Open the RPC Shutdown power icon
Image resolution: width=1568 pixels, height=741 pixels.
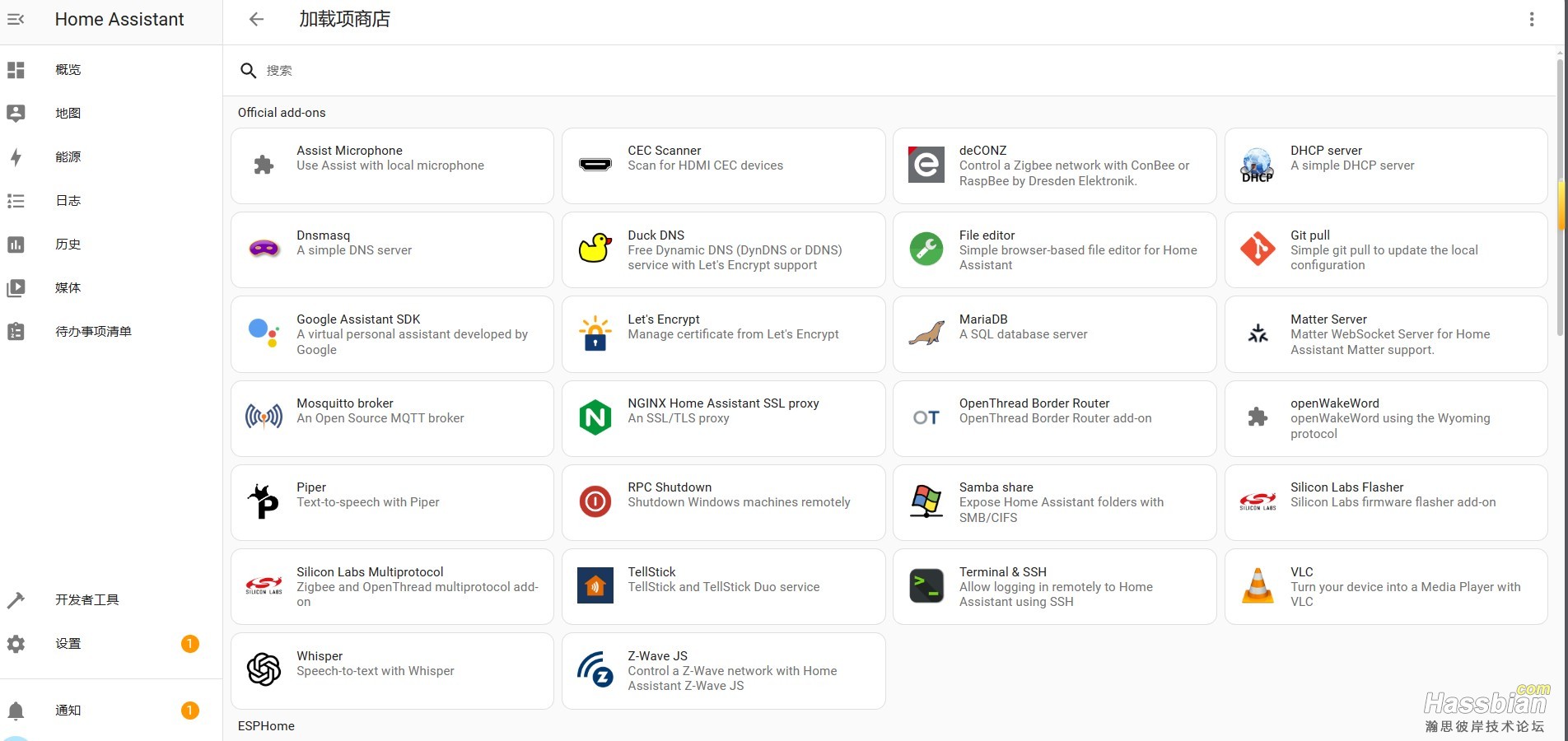(x=595, y=501)
